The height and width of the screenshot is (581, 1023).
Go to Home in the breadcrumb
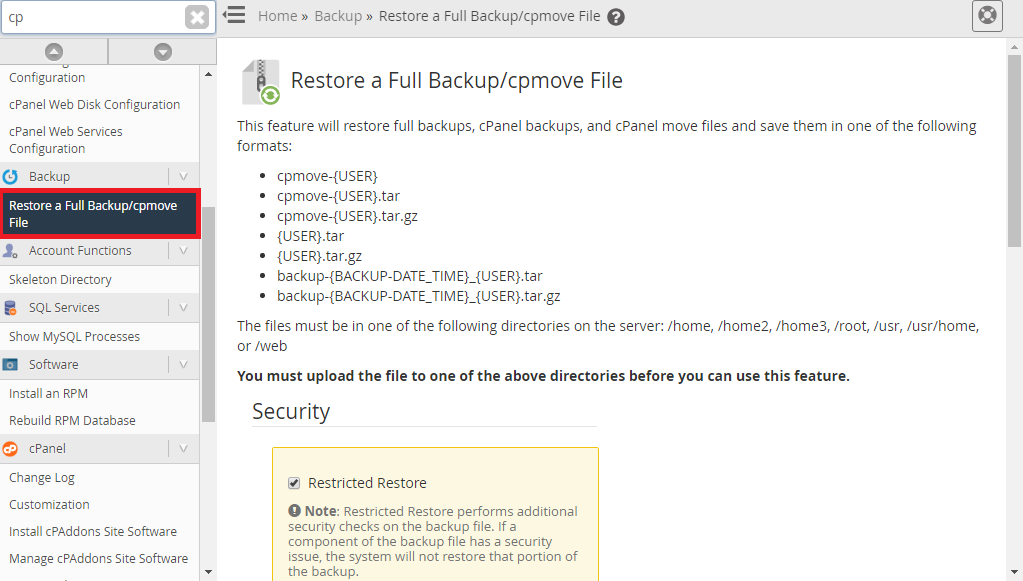pos(277,17)
